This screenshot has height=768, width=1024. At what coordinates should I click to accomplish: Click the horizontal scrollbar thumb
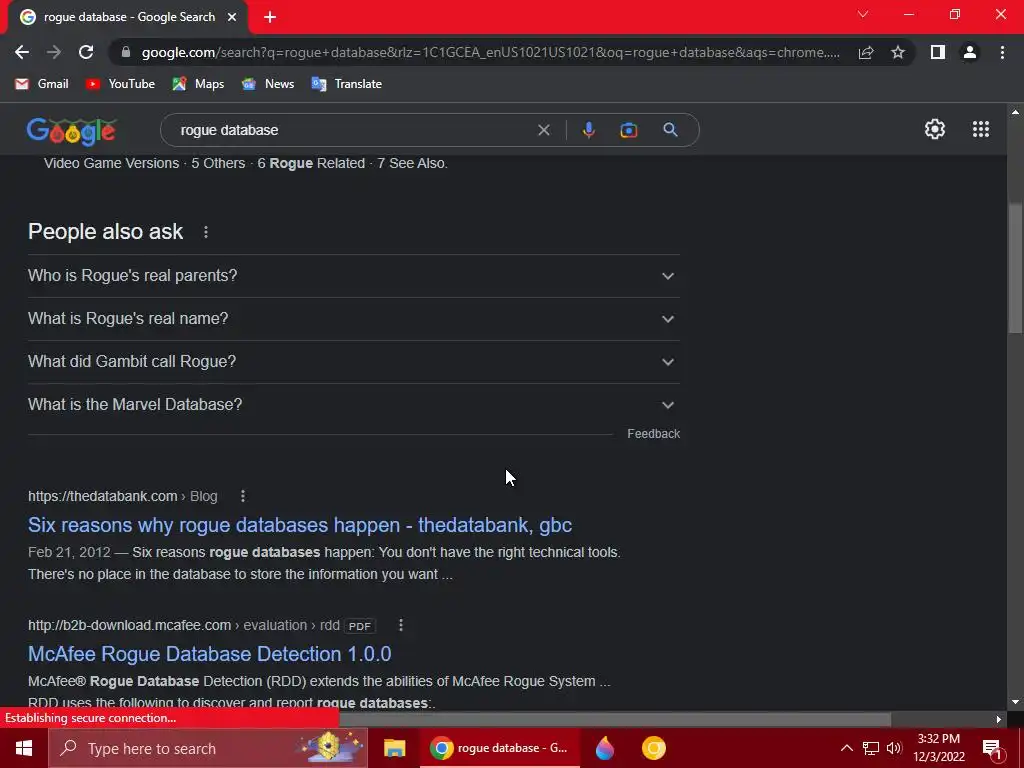615,719
